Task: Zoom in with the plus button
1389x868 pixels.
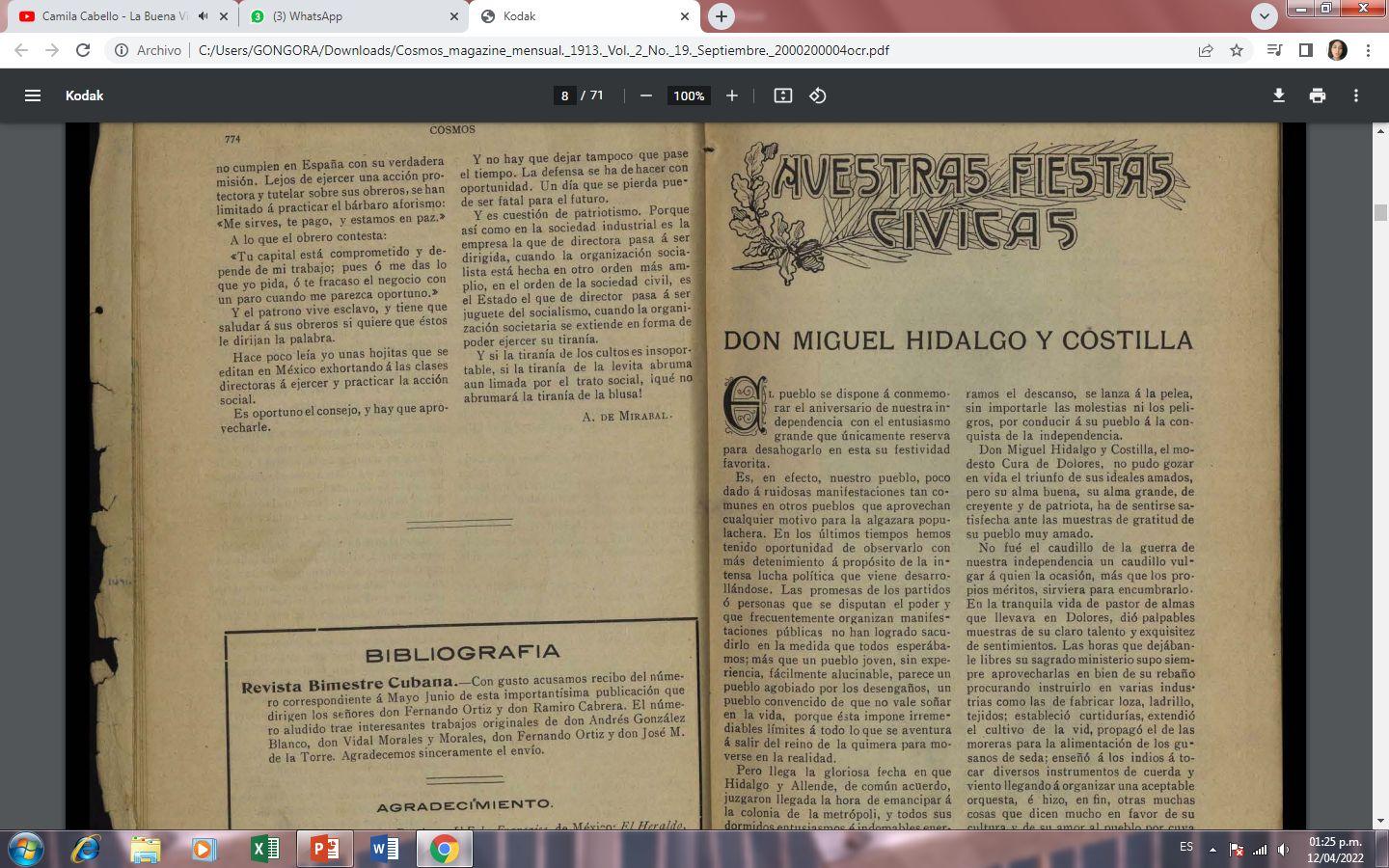Action: (x=732, y=95)
